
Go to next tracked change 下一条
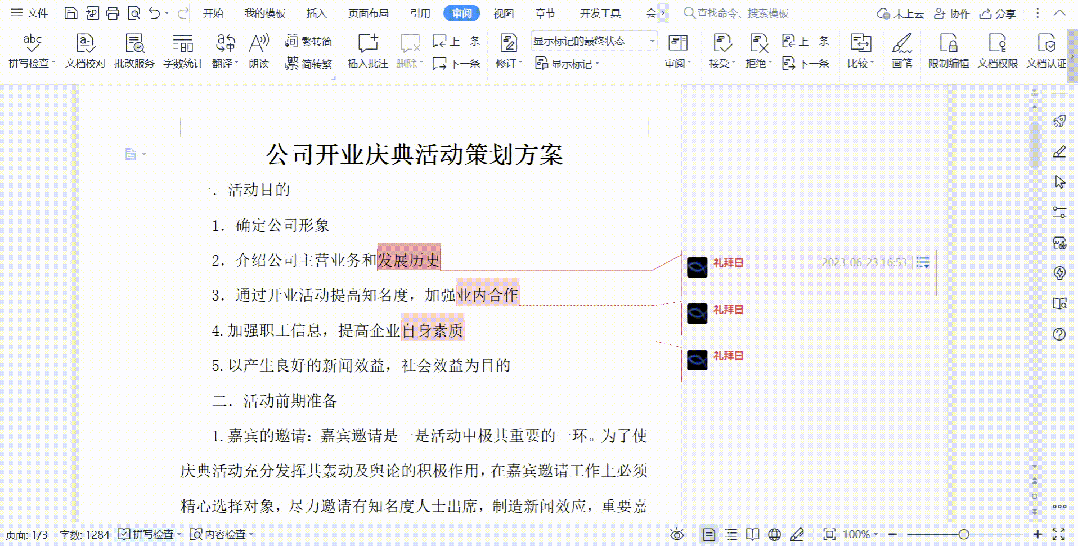806,64
